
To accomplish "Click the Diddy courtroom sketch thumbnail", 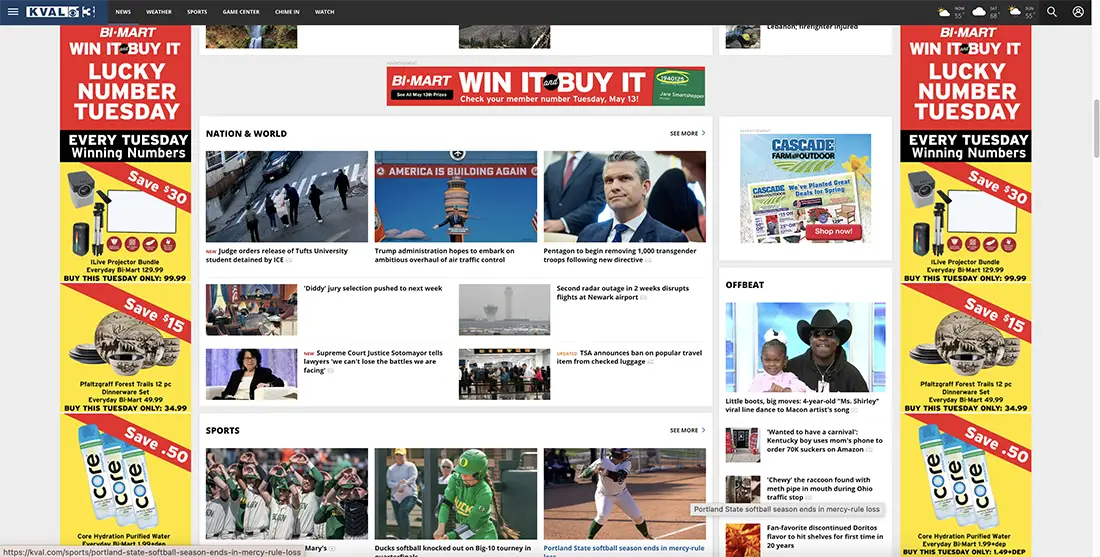I will pyautogui.click(x=251, y=309).
